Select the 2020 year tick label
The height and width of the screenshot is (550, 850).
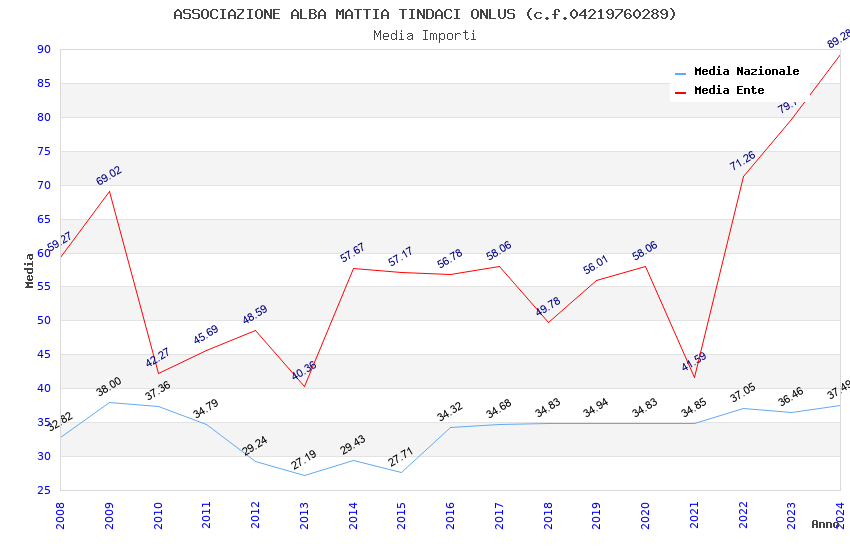pyautogui.click(x=646, y=515)
